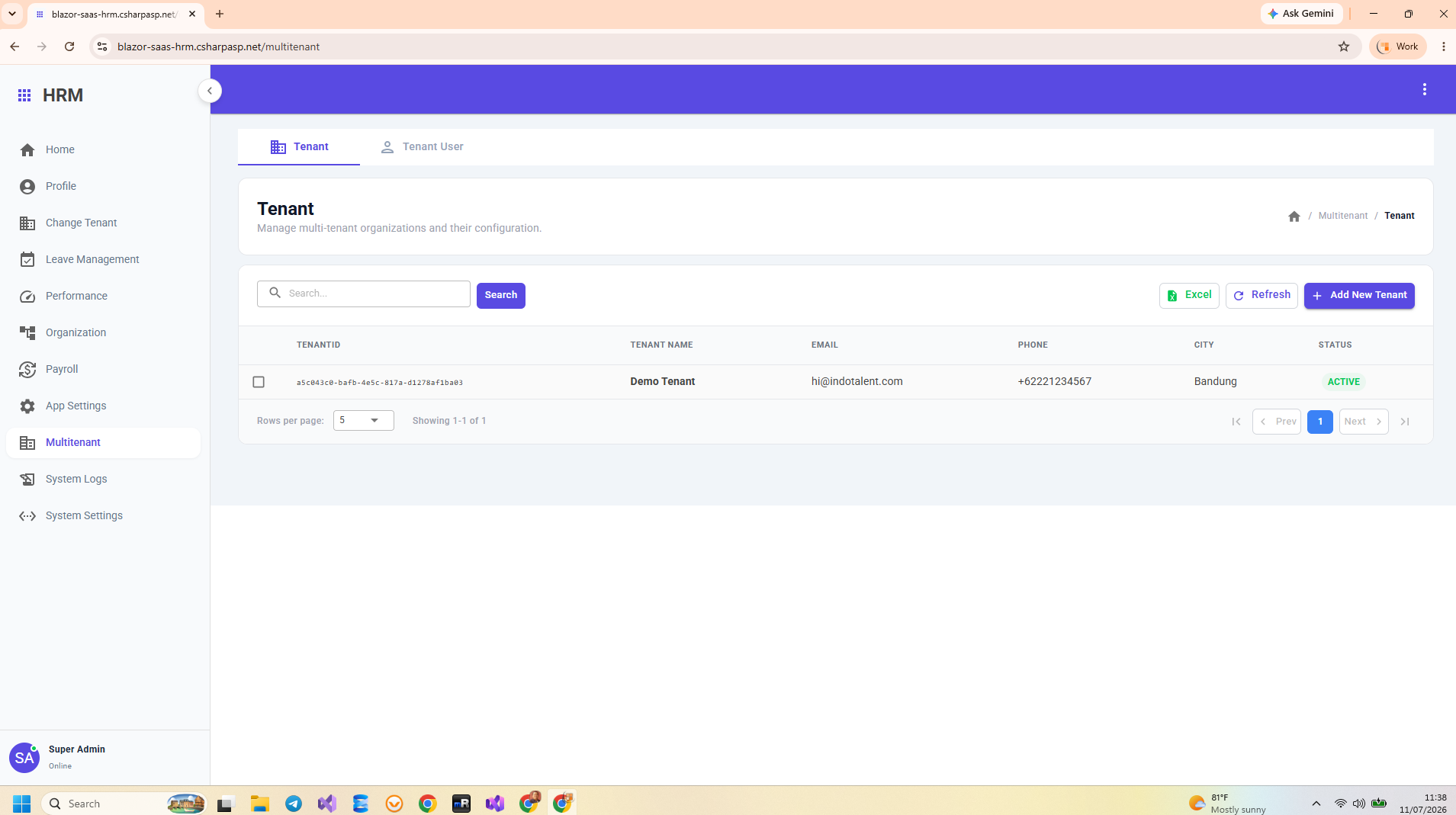This screenshot has width=1456, height=815.
Task: Click the Refresh button
Action: click(x=1262, y=296)
